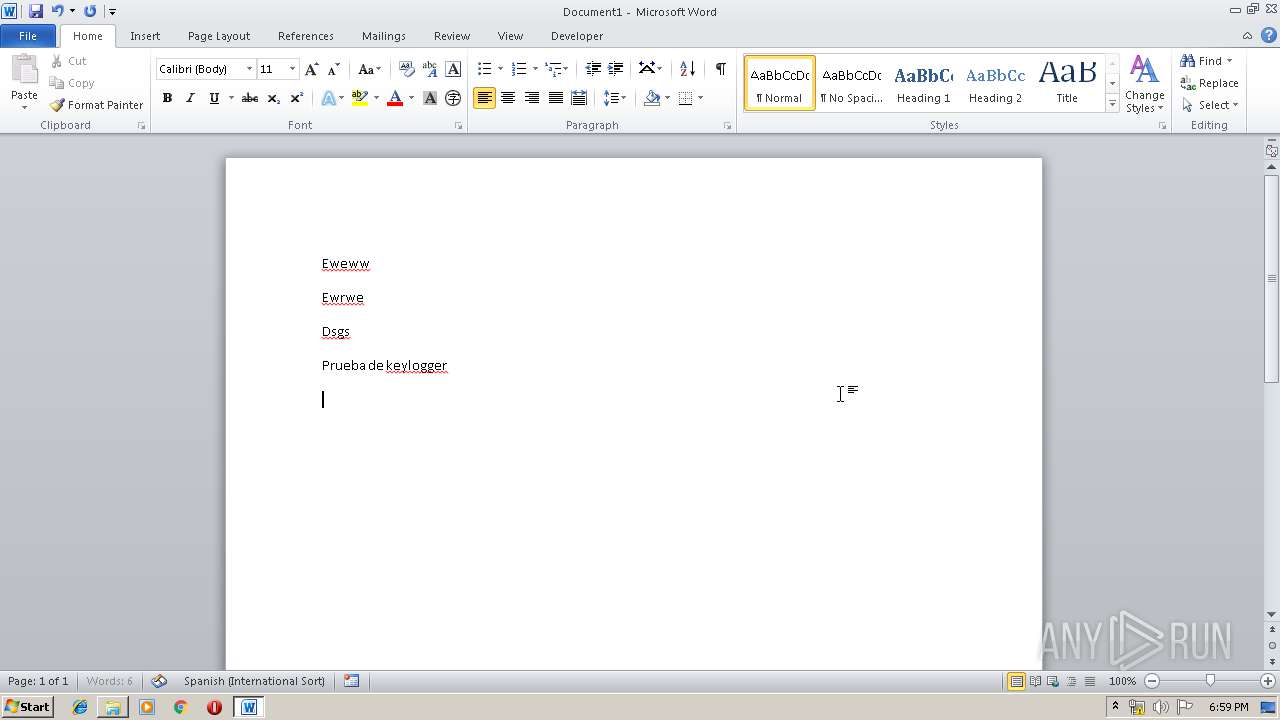
Task: Zoom out with the minus button
Action: click(1152, 681)
